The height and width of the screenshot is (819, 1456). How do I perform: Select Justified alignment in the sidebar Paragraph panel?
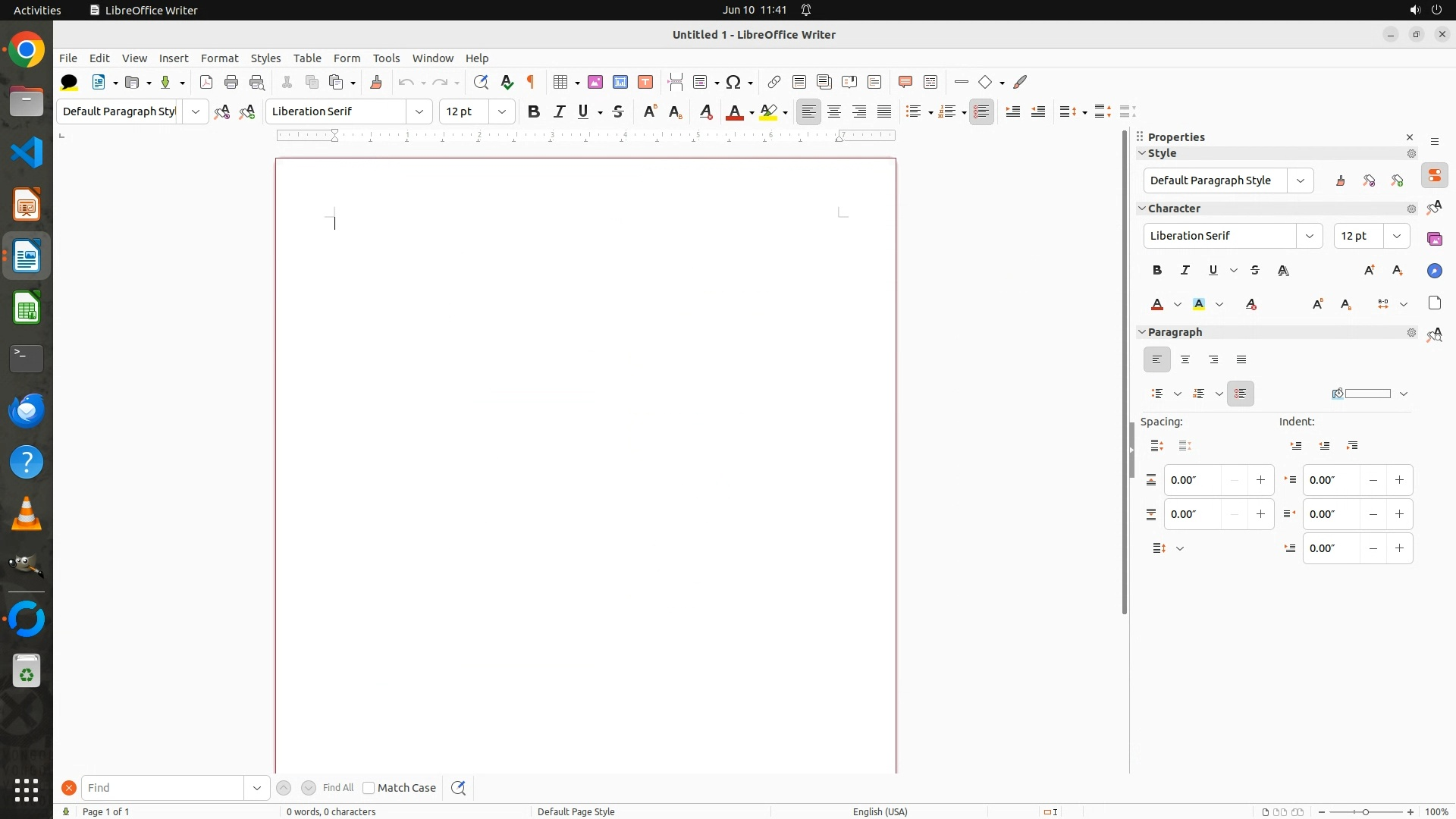pos(1241,360)
